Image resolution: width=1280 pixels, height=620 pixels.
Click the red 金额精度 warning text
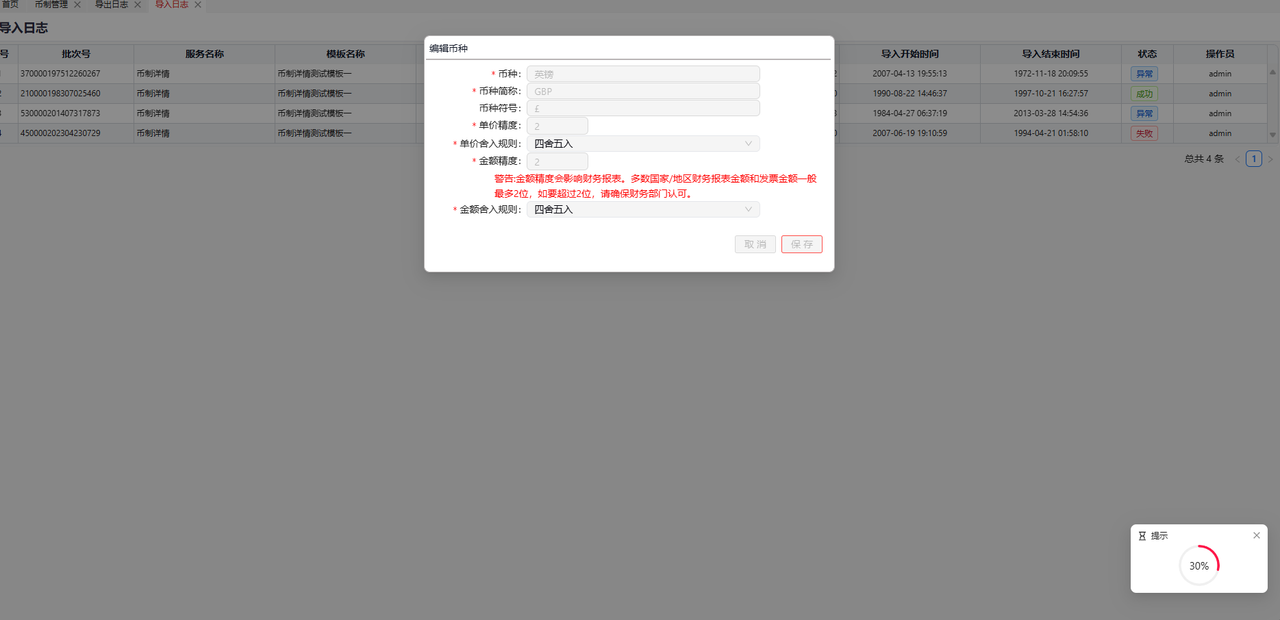pyautogui.click(x=655, y=186)
